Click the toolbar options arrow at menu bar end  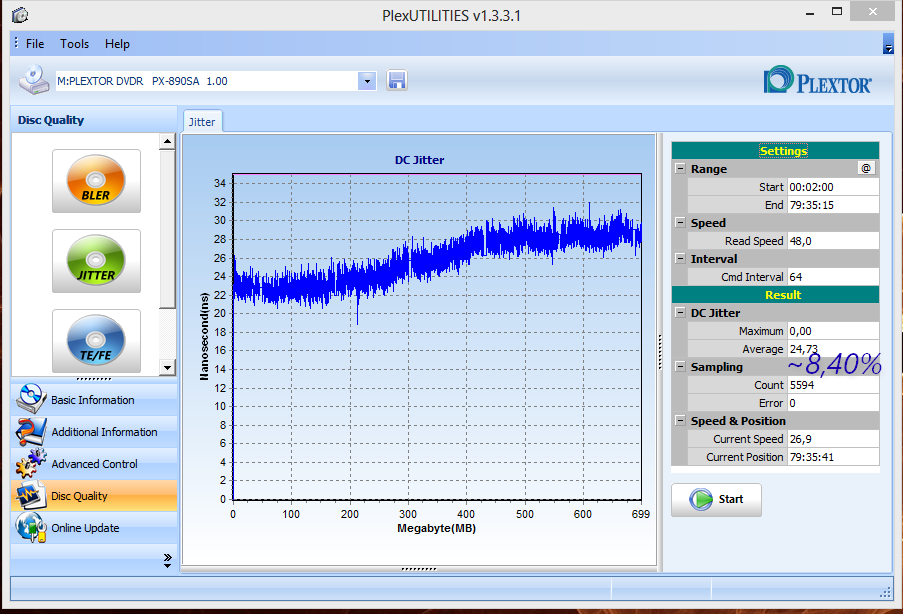coord(888,44)
